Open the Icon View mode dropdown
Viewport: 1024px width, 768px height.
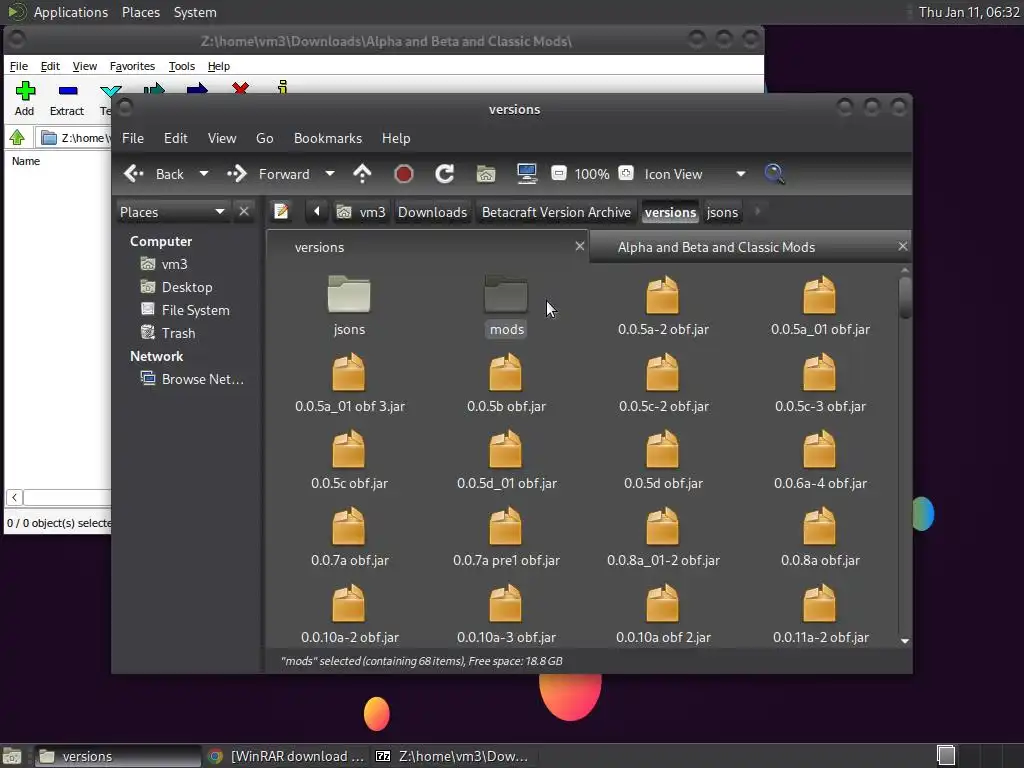click(695, 174)
